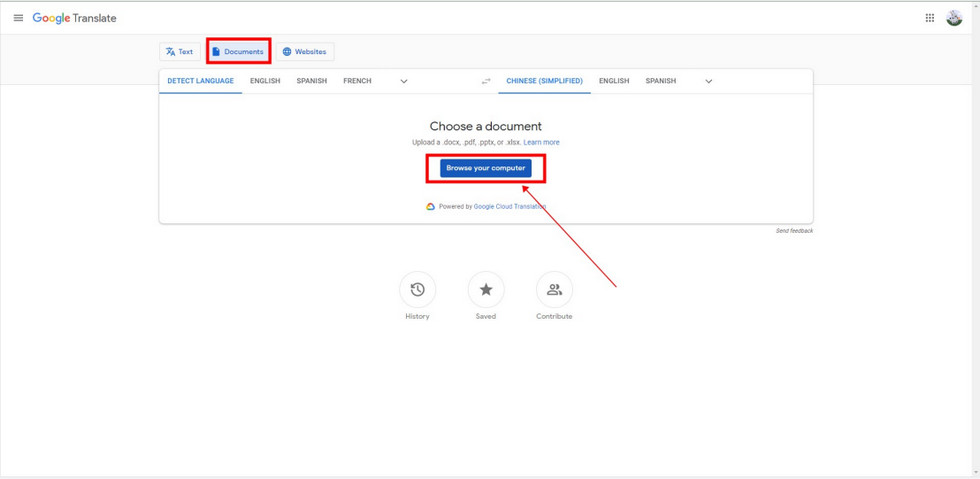Click the Google Translate logo
The width and height of the screenshot is (980, 479).
74,18
